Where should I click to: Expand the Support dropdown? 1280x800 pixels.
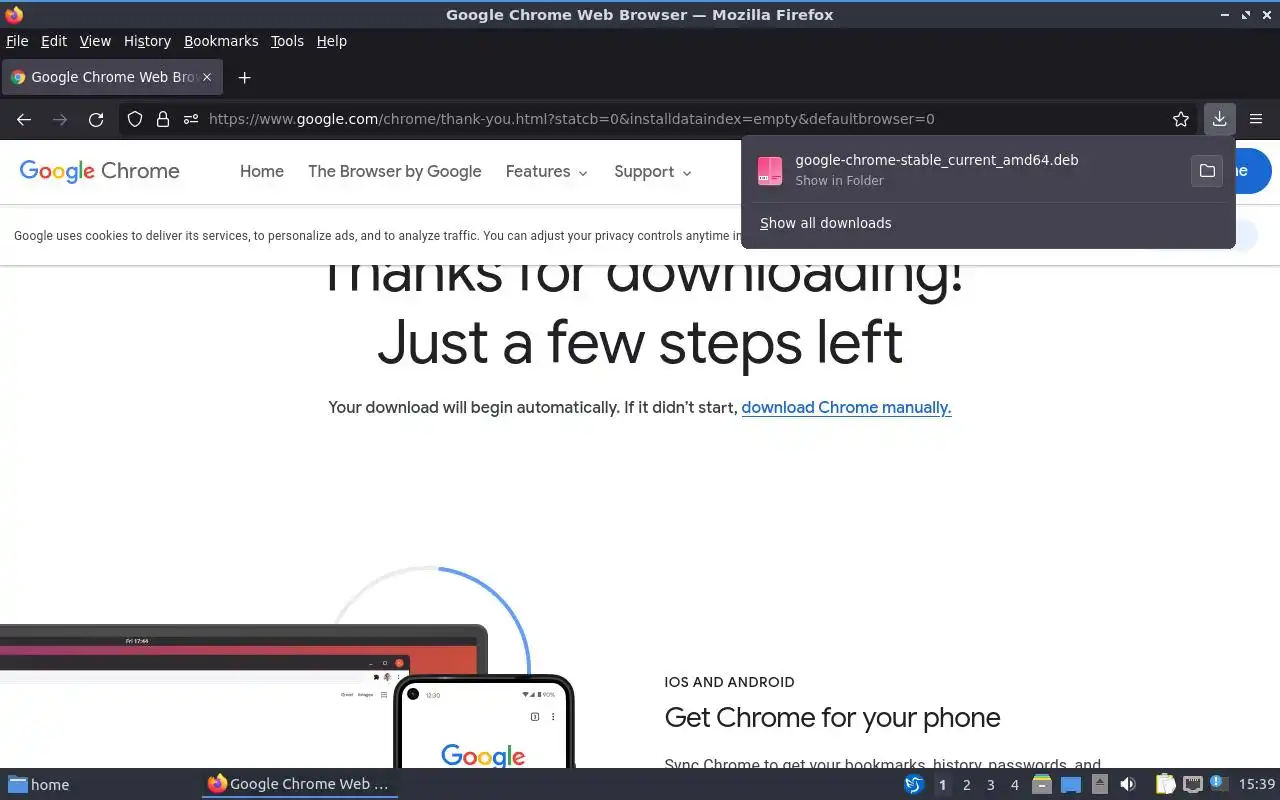(x=653, y=172)
